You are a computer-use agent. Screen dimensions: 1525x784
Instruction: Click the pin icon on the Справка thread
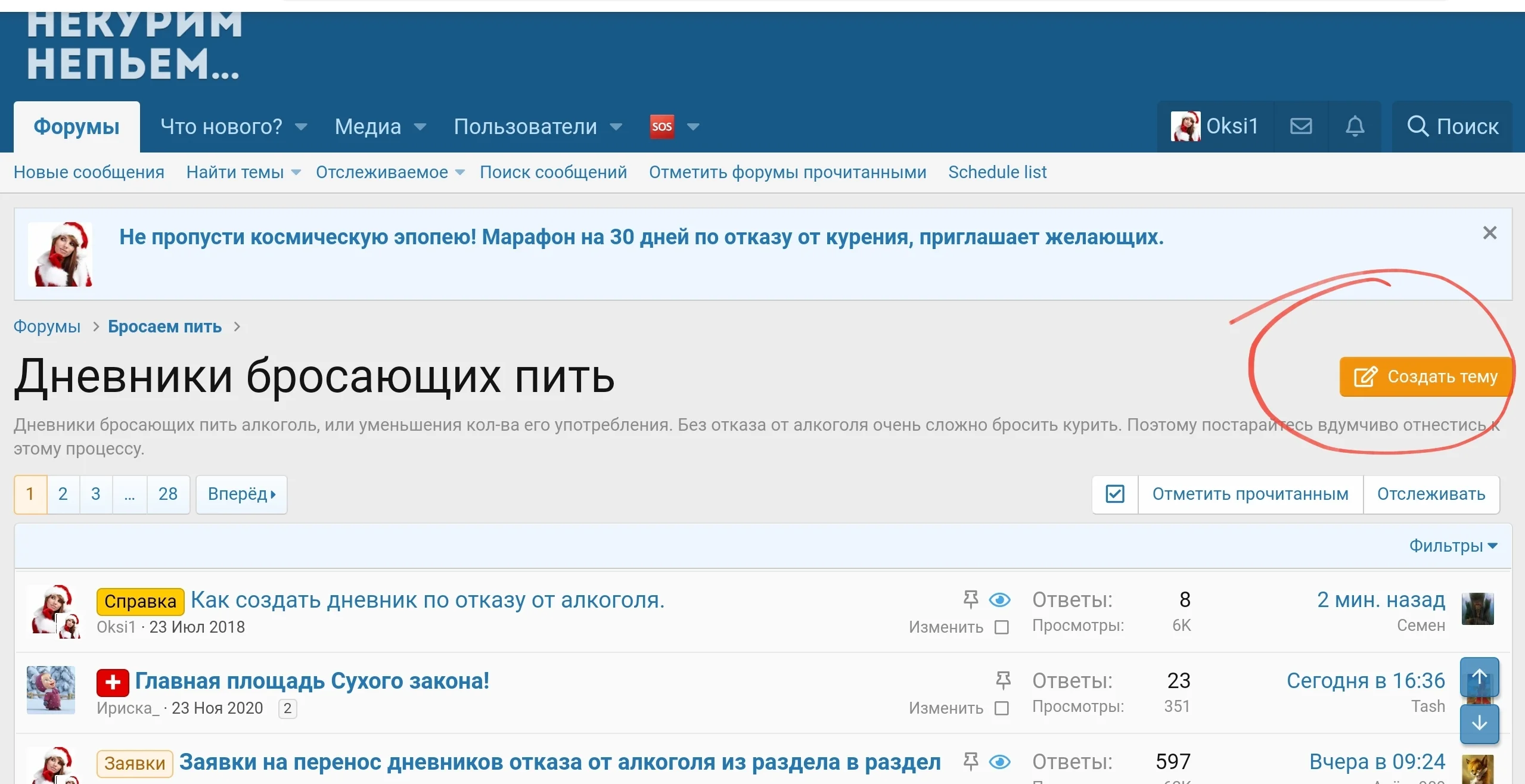click(x=970, y=599)
